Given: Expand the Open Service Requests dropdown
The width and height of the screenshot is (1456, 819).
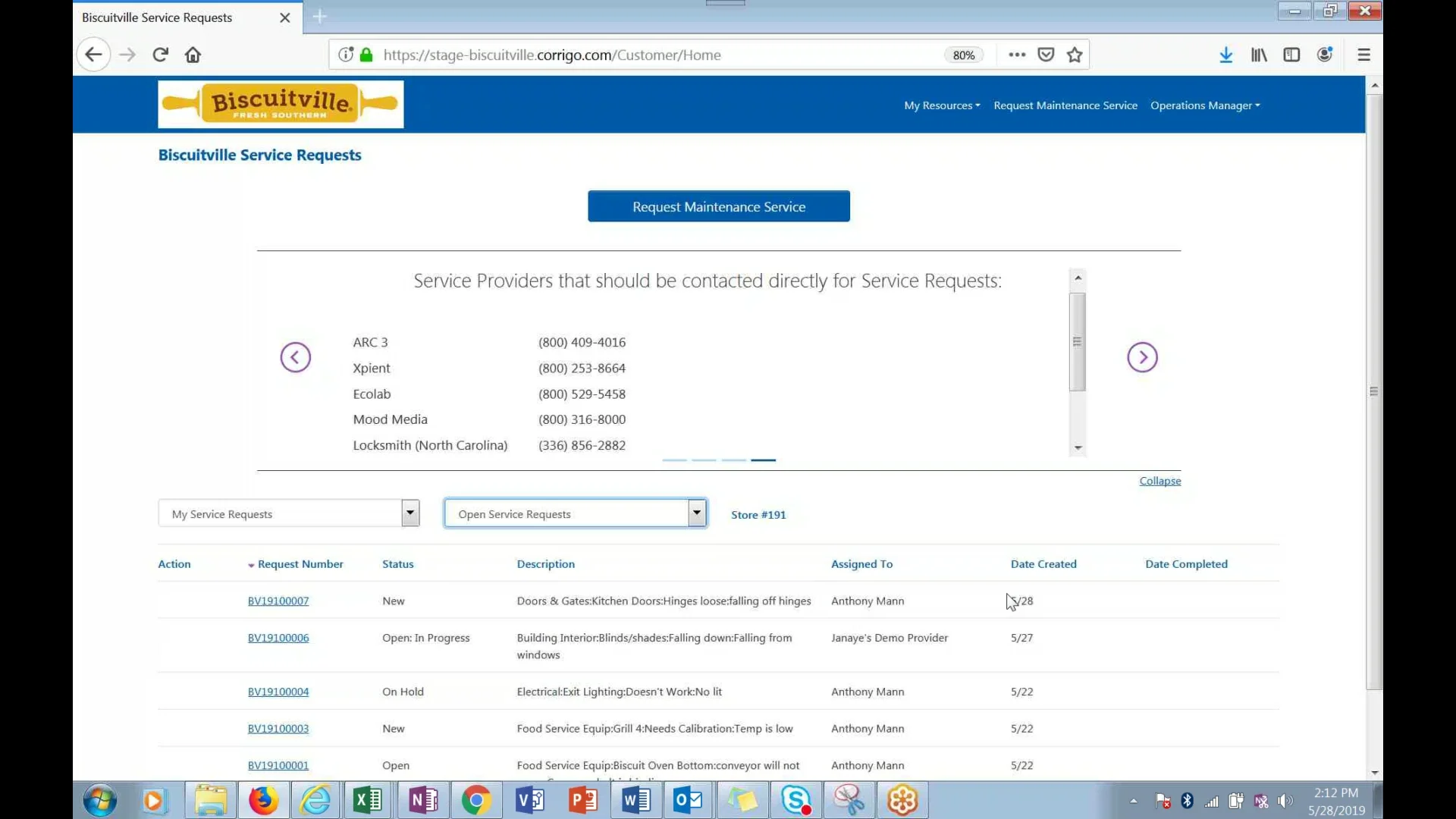Looking at the screenshot, I should (696, 513).
